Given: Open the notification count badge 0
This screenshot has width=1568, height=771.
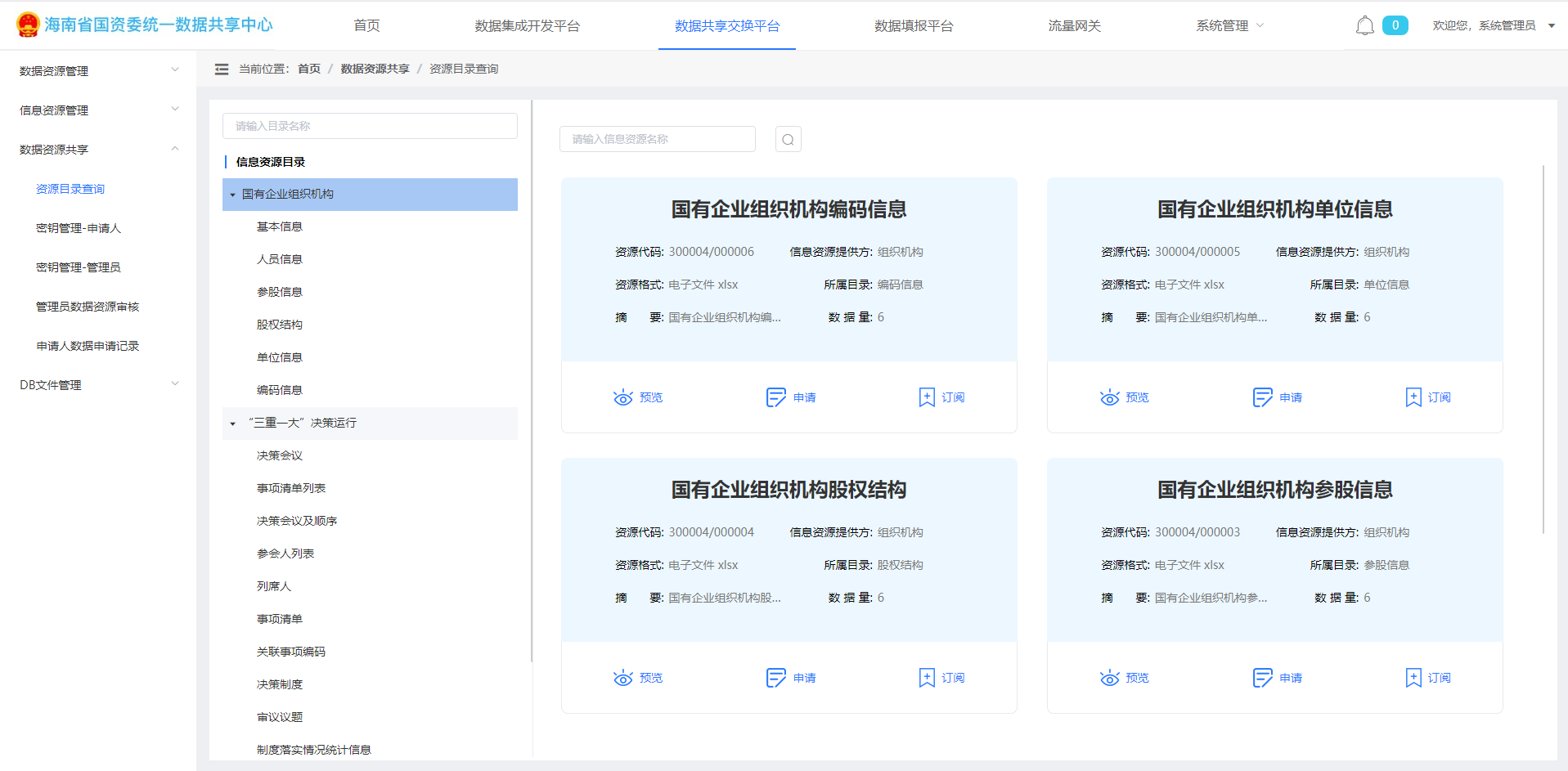Looking at the screenshot, I should point(1395,25).
